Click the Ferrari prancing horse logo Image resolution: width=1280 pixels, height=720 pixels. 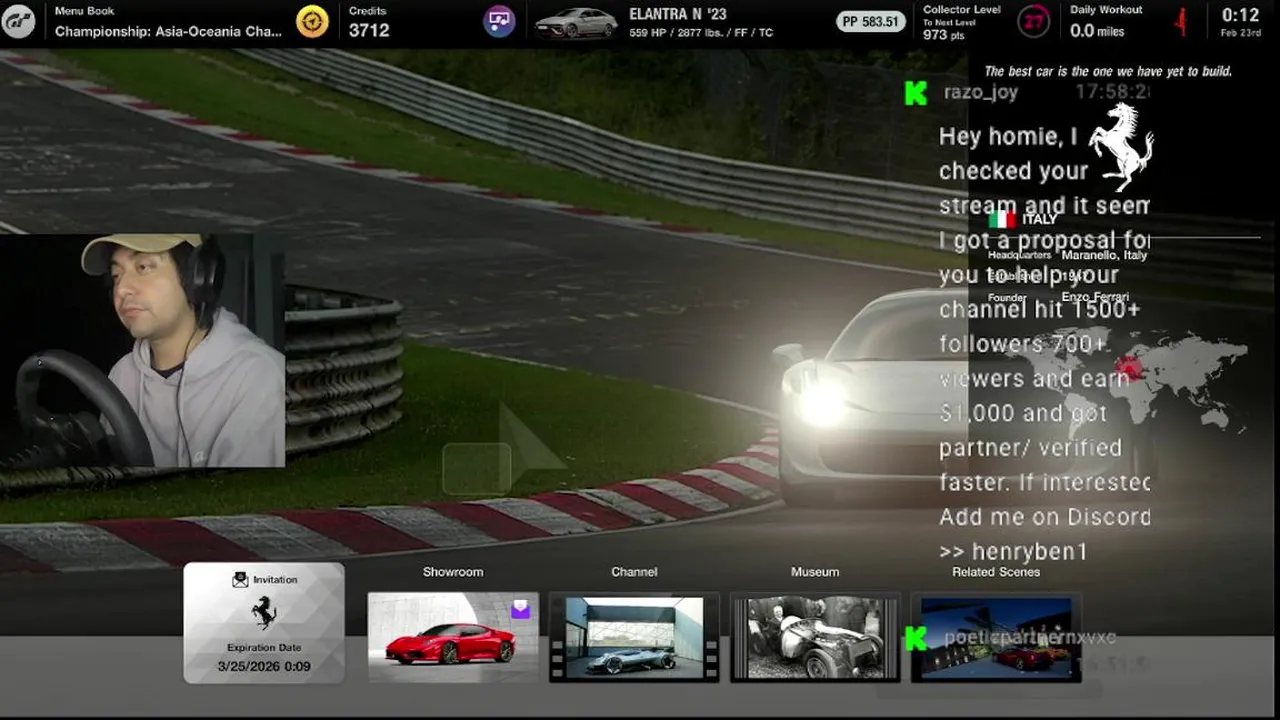point(1122,146)
